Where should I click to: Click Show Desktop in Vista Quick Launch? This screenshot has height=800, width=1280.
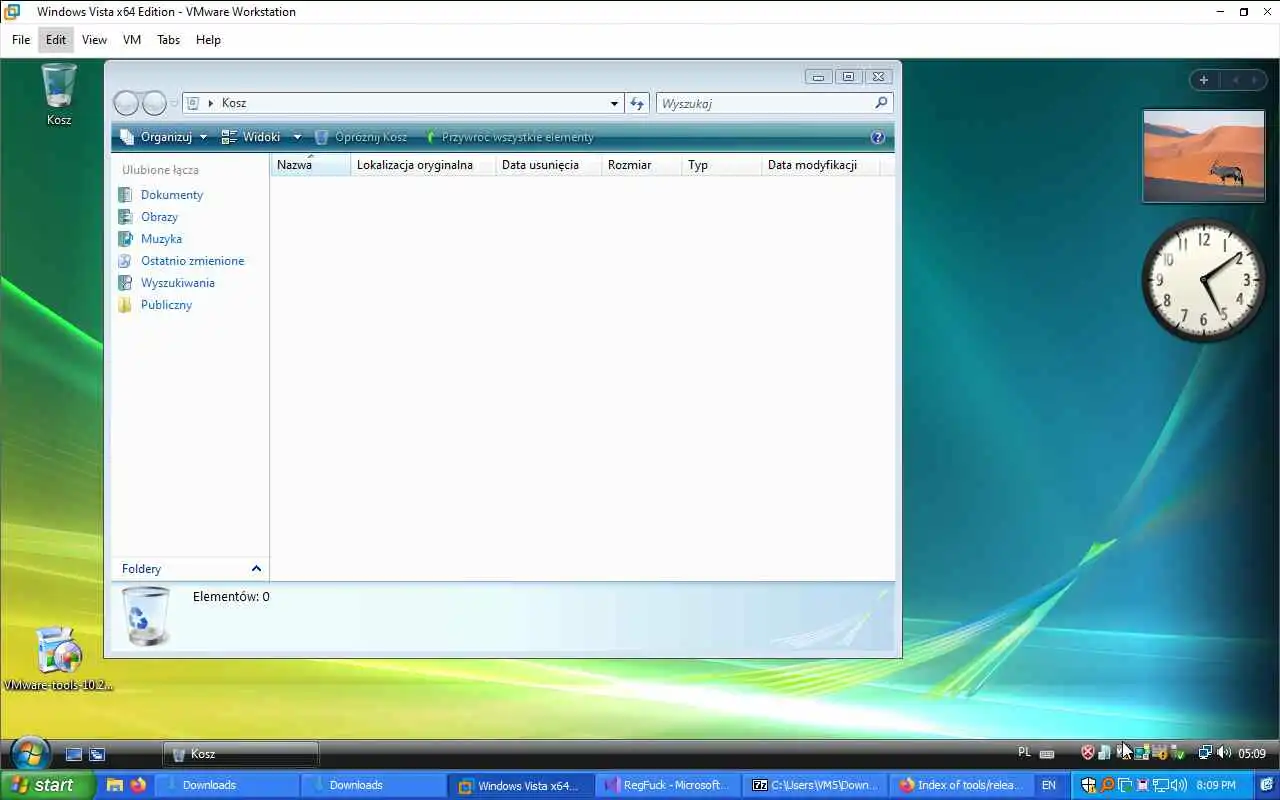(x=74, y=754)
